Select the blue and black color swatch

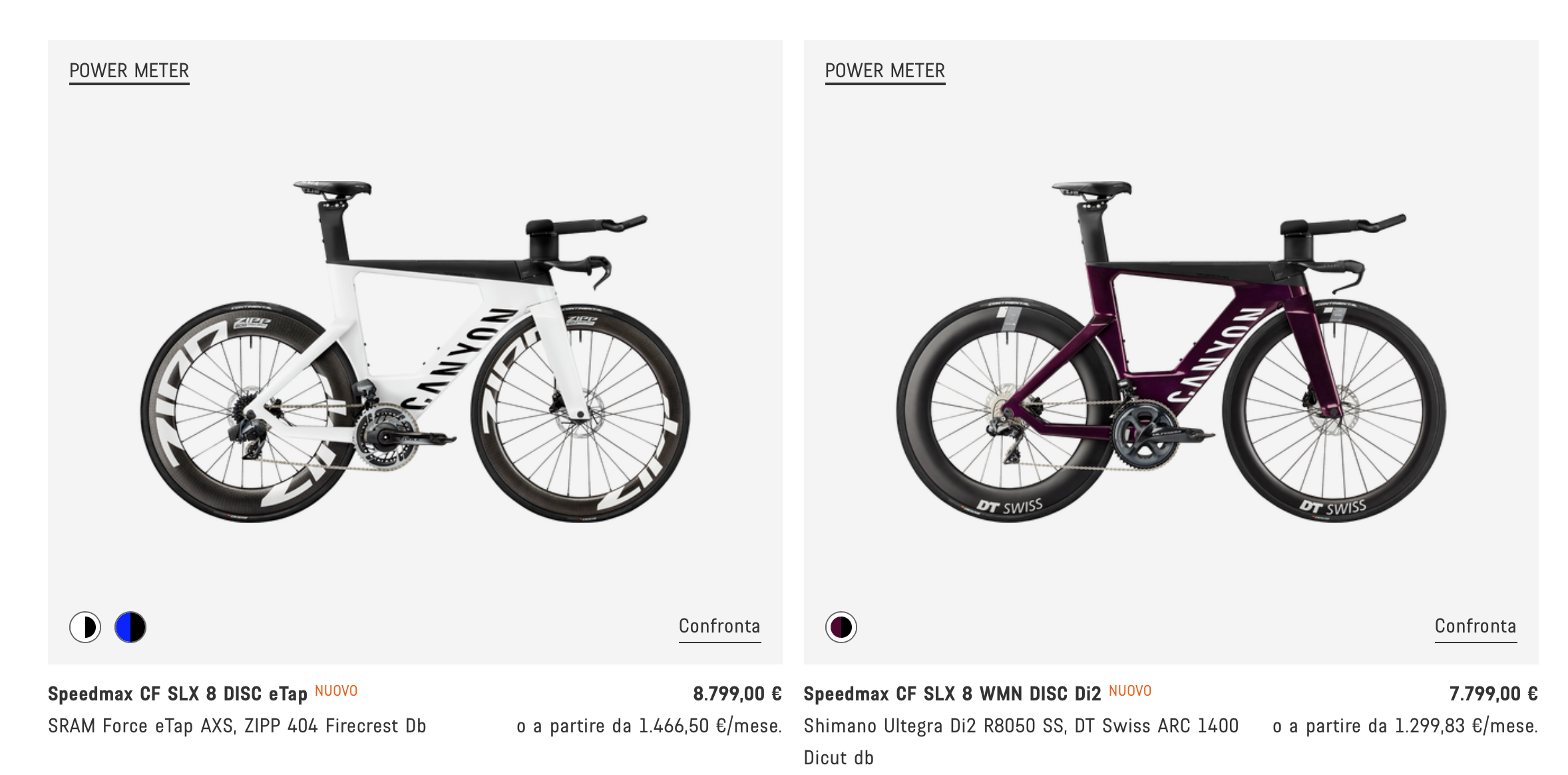(x=130, y=627)
